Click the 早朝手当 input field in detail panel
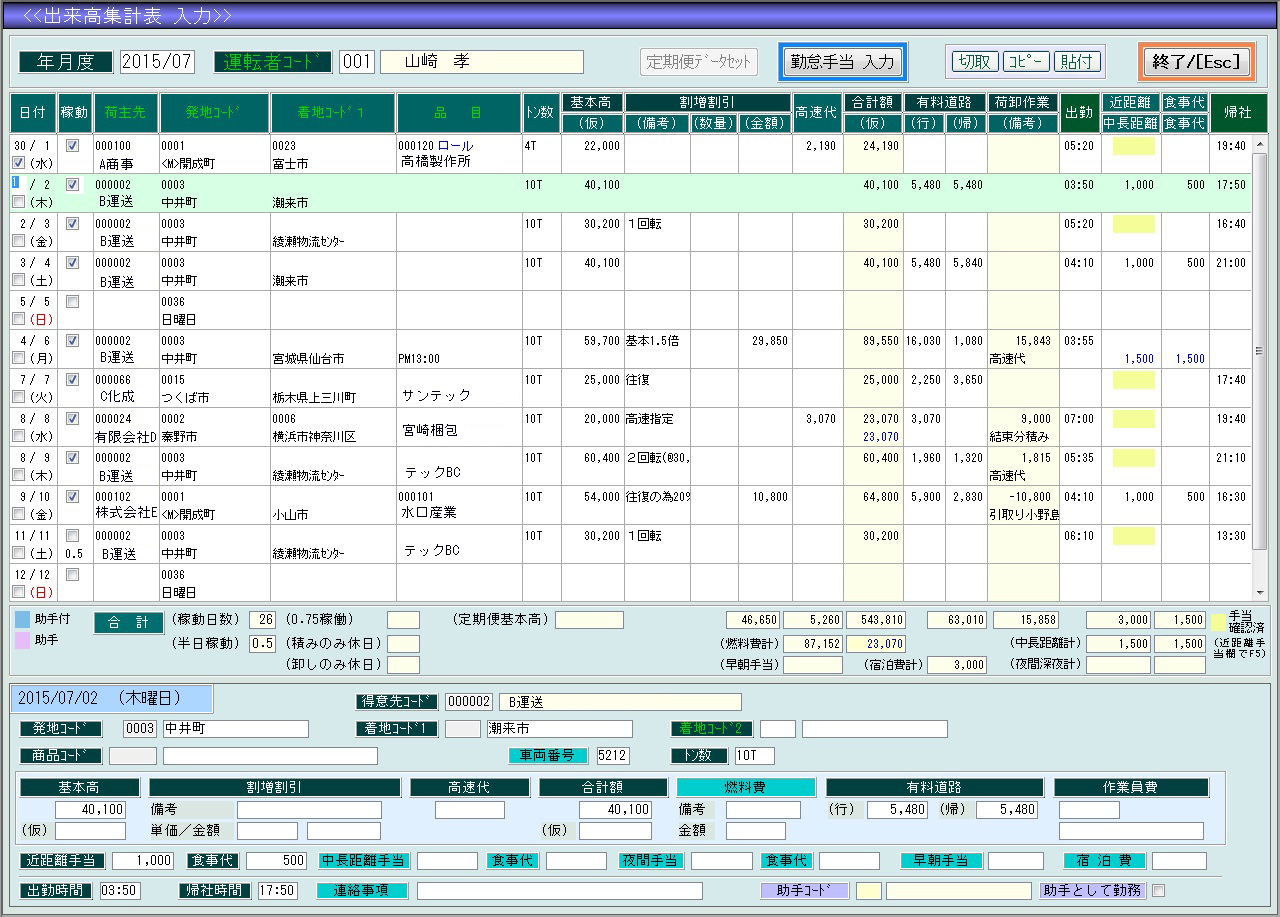 1016,860
